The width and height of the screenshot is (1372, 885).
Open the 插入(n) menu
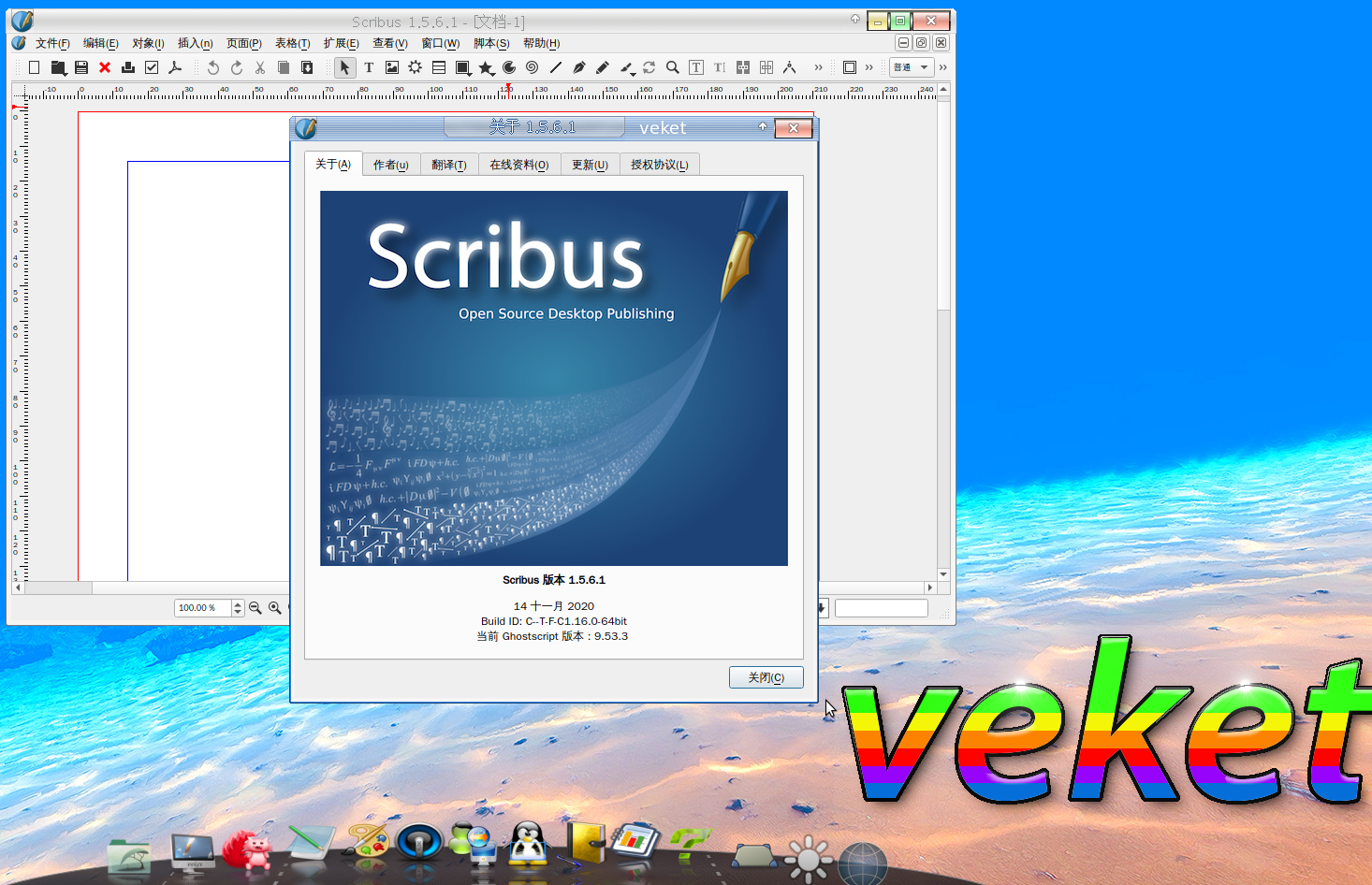point(196,43)
